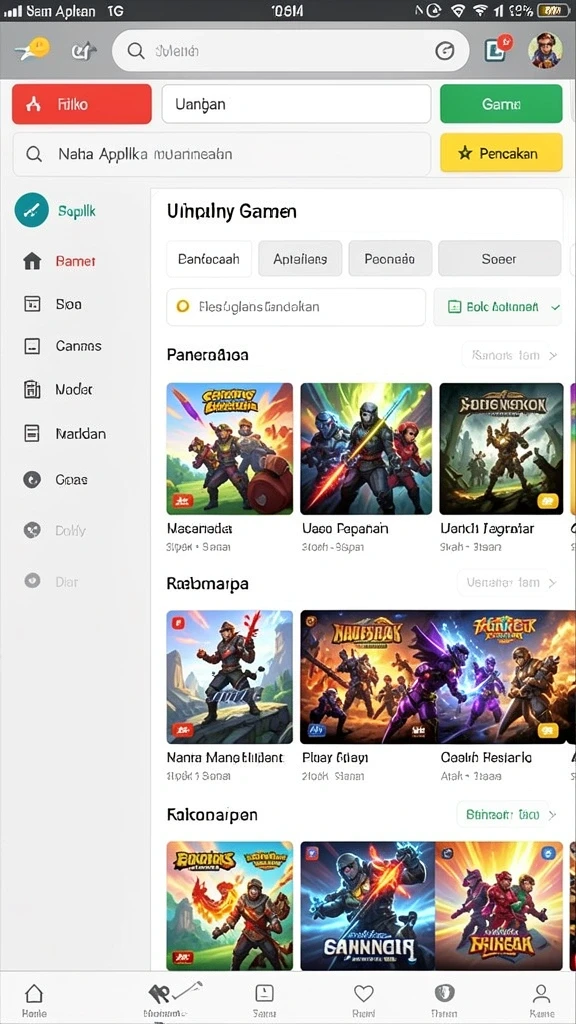The image size is (576, 1024).
Task: Click the yellow smiley bird icon
Action: [x=33, y=50]
